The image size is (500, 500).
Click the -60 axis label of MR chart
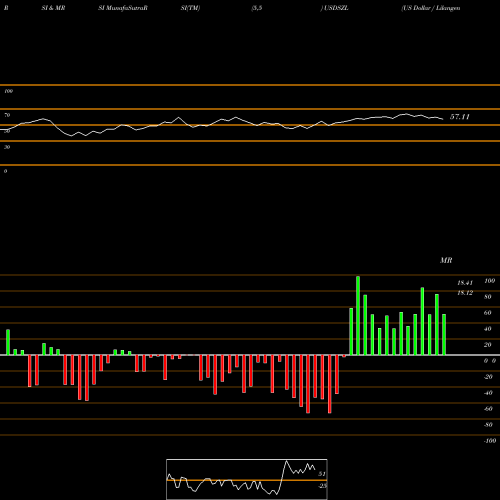[x=488, y=409]
